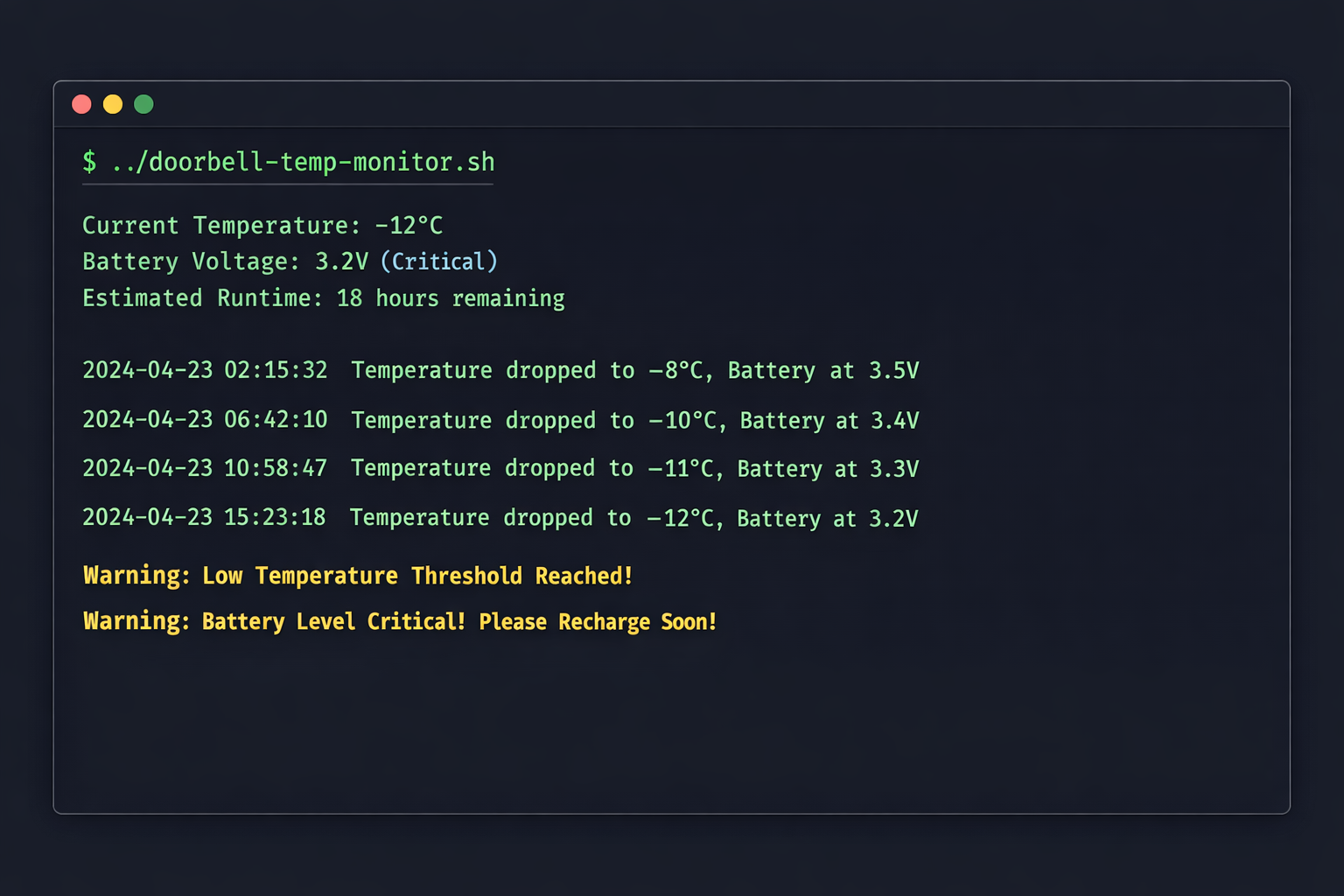Click the Critical battery status label
This screenshot has width=1344, height=896.
(440, 261)
